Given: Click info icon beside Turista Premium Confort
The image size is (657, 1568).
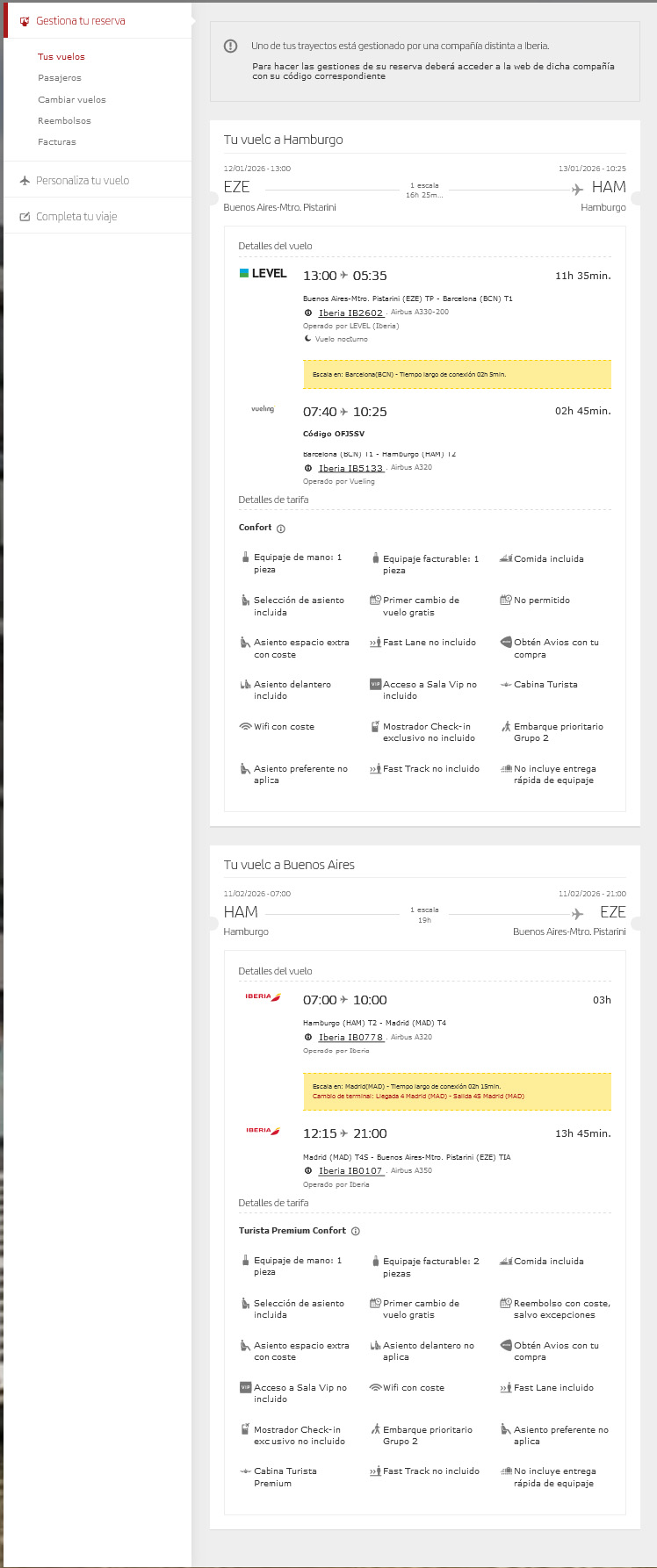Looking at the screenshot, I should (x=356, y=1231).
